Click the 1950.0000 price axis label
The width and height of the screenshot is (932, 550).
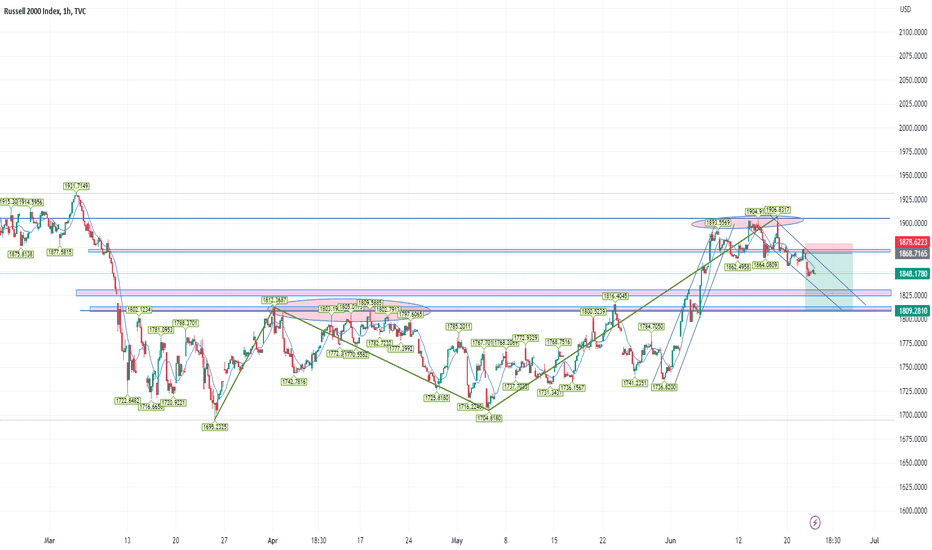(x=912, y=175)
